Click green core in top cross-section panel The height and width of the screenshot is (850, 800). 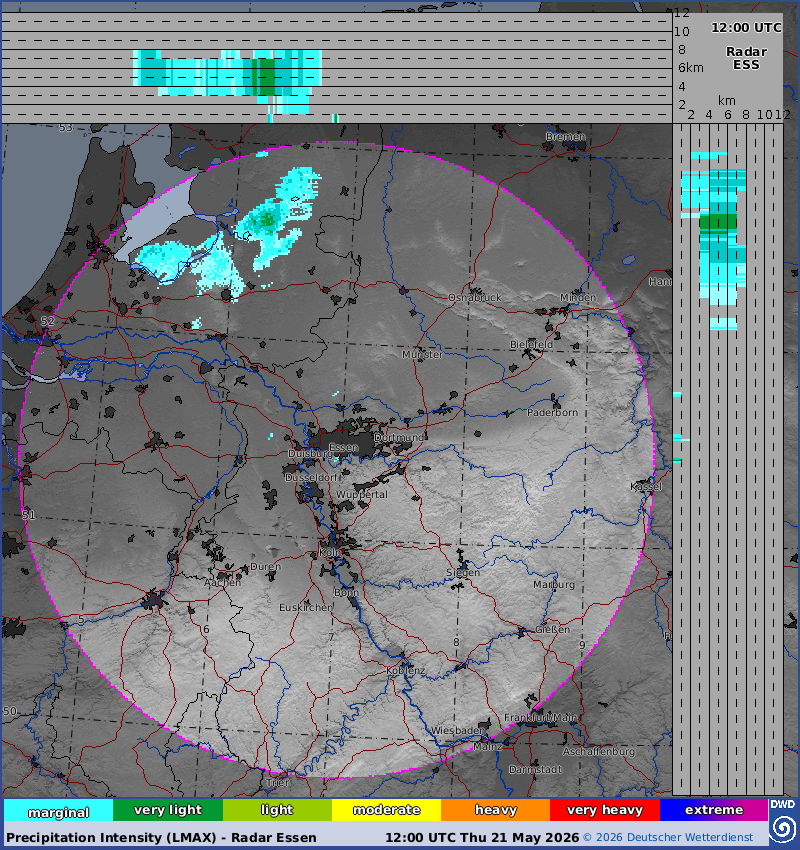264,77
